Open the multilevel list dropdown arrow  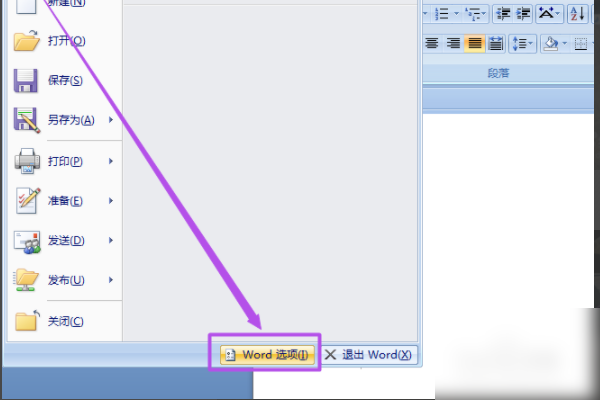(x=484, y=14)
